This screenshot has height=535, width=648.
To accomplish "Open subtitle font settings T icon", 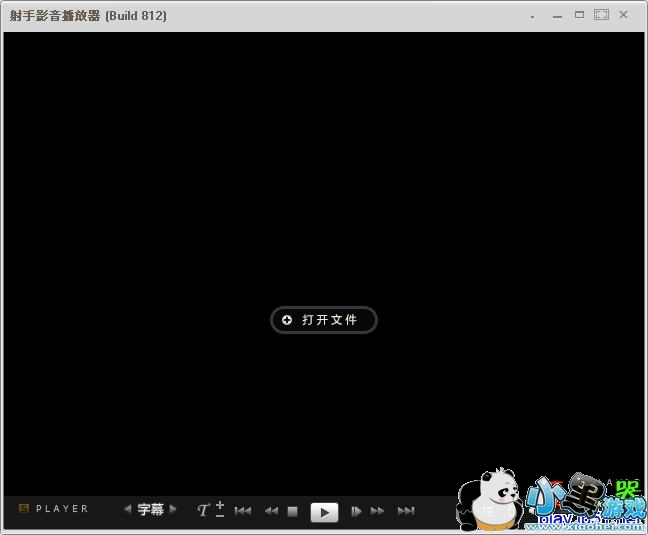I will point(203,510).
